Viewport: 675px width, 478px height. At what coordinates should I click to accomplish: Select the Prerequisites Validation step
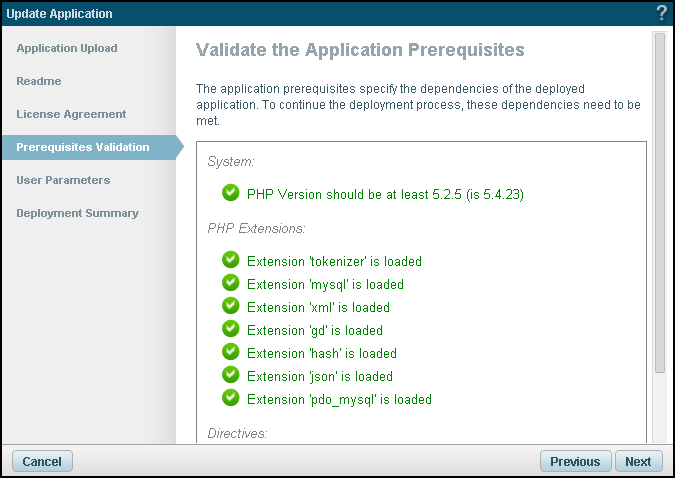click(83, 147)
